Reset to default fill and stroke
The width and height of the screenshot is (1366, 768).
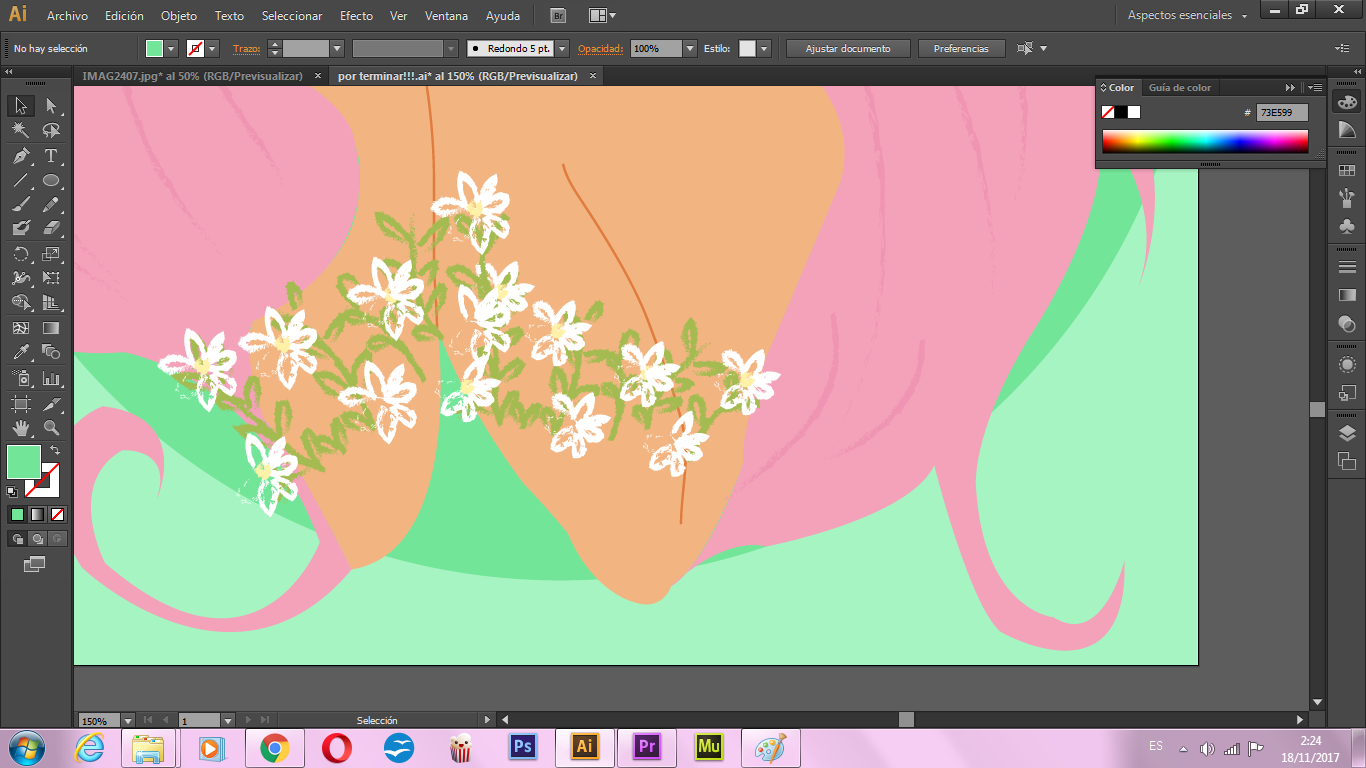coord(12,491)
